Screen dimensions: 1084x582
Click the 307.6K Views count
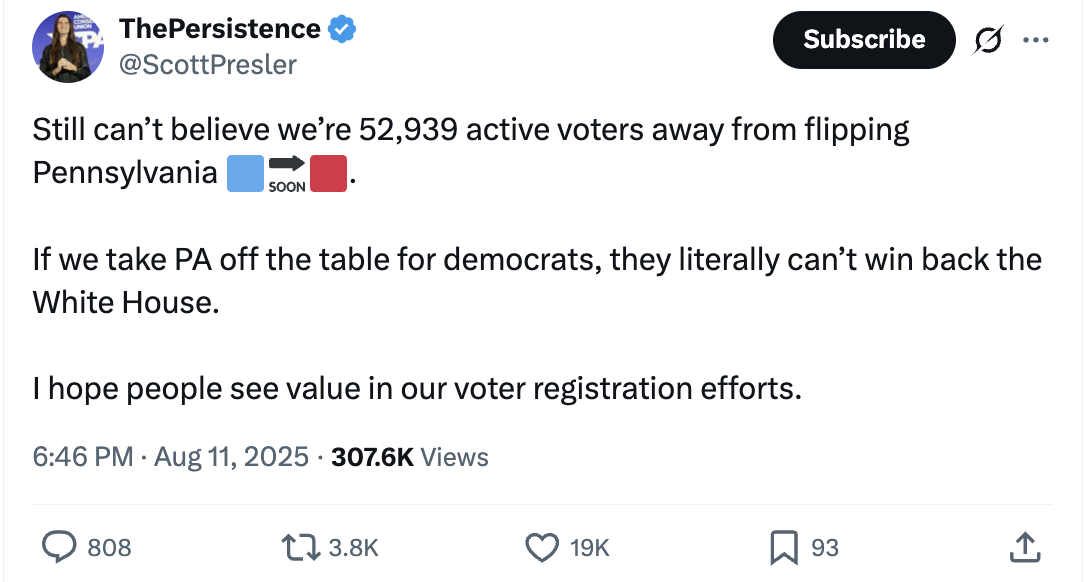point(410,457)
